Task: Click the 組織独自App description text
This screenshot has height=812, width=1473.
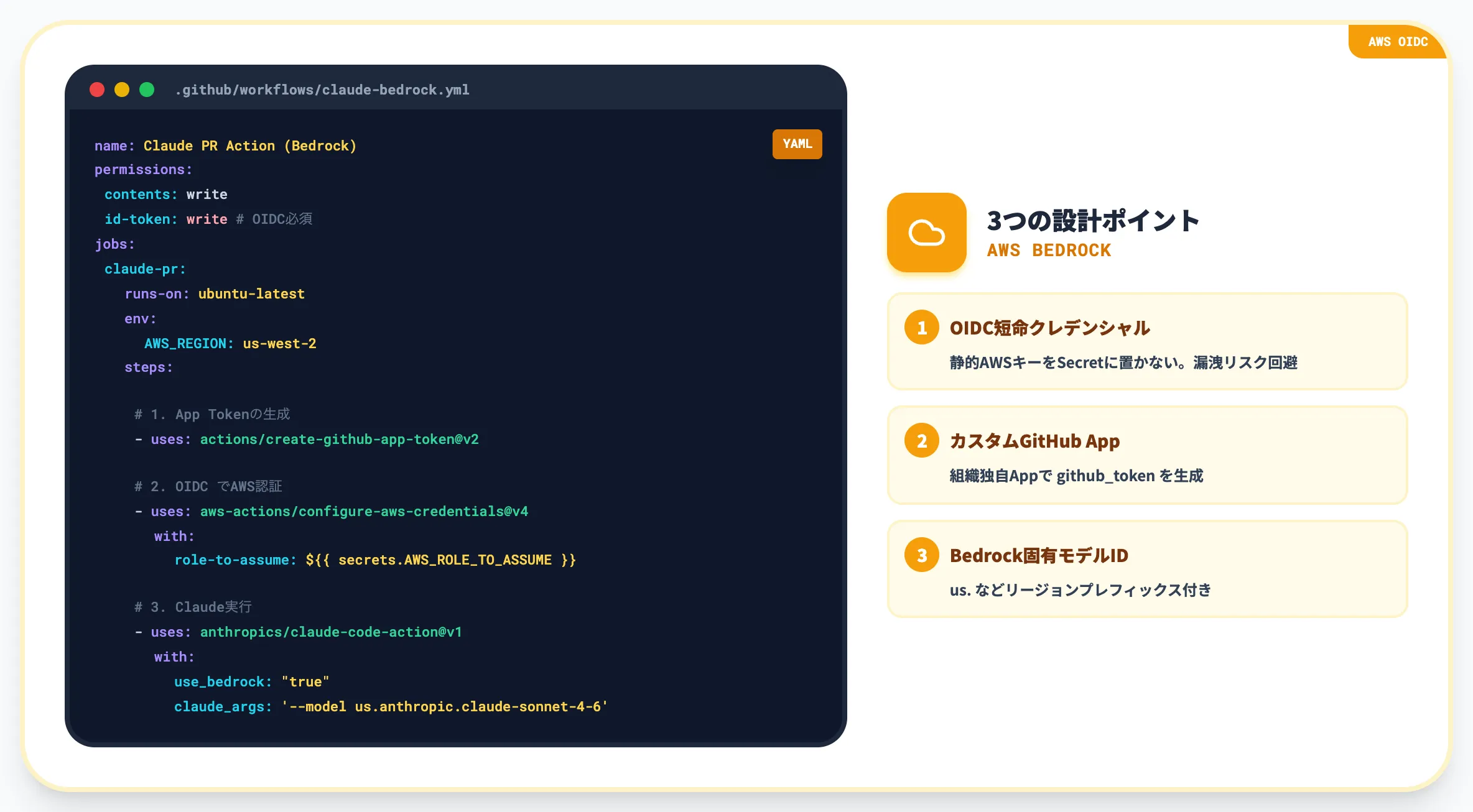Action: [1076, 476]
